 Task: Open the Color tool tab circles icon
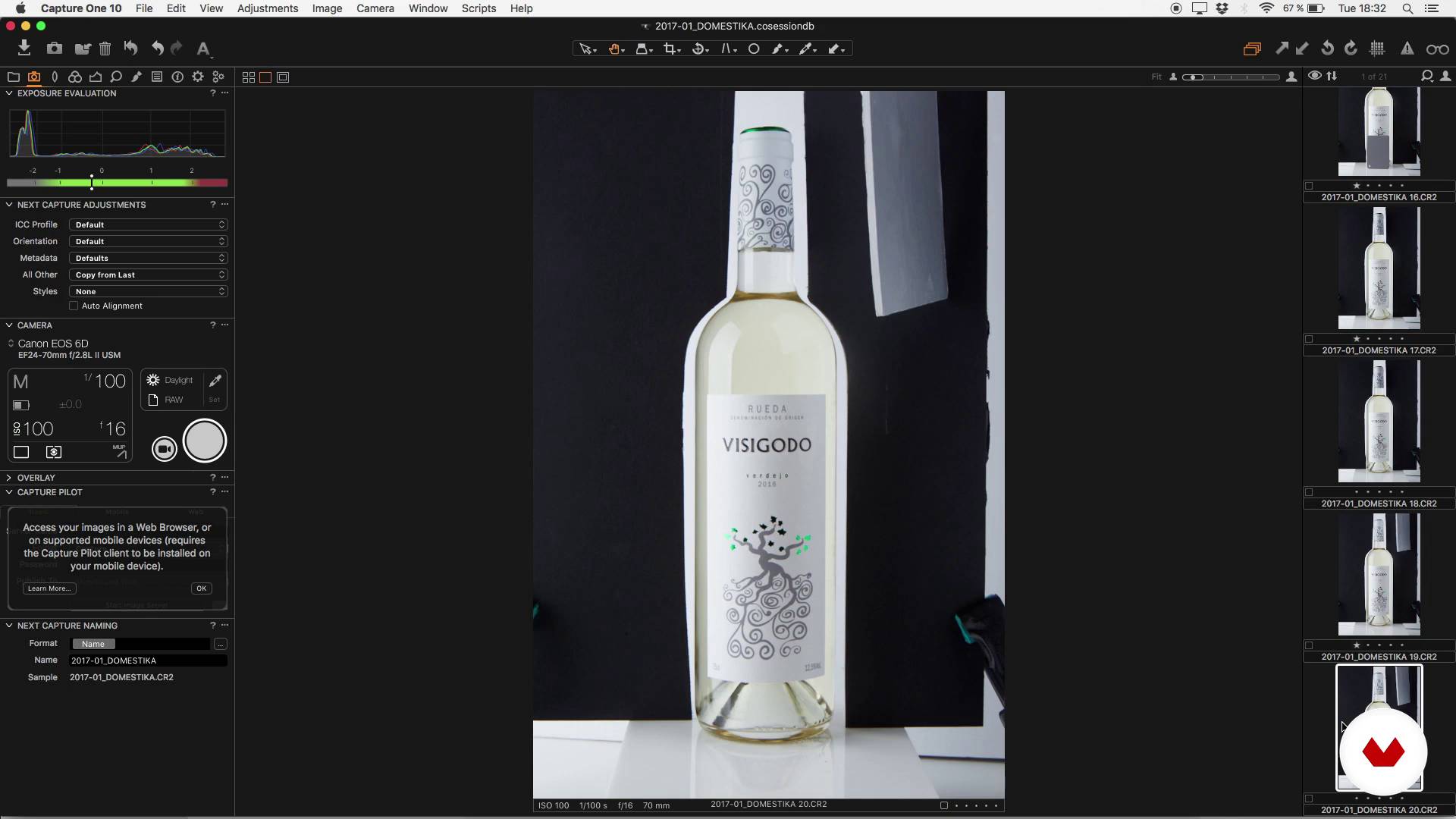coord(75,77)
